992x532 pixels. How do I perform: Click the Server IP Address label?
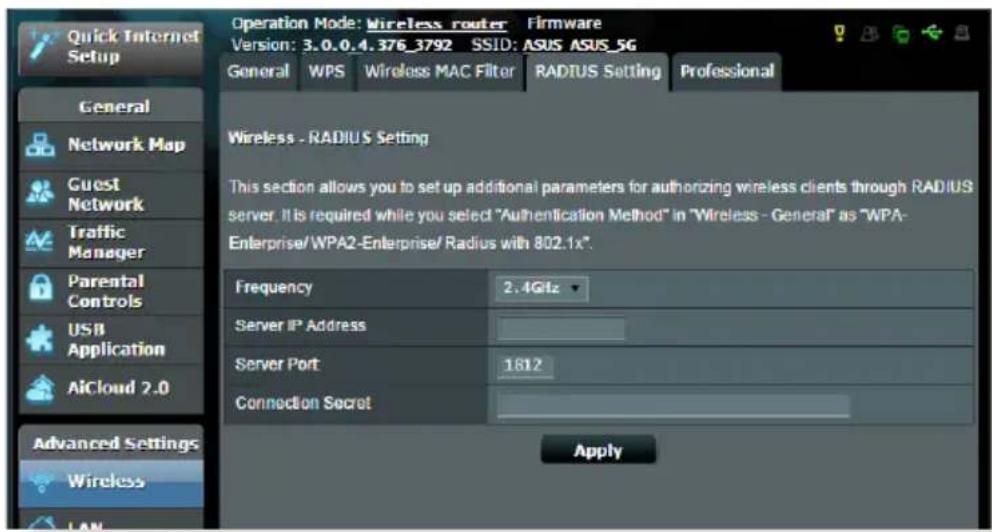[x=300, y=326]
